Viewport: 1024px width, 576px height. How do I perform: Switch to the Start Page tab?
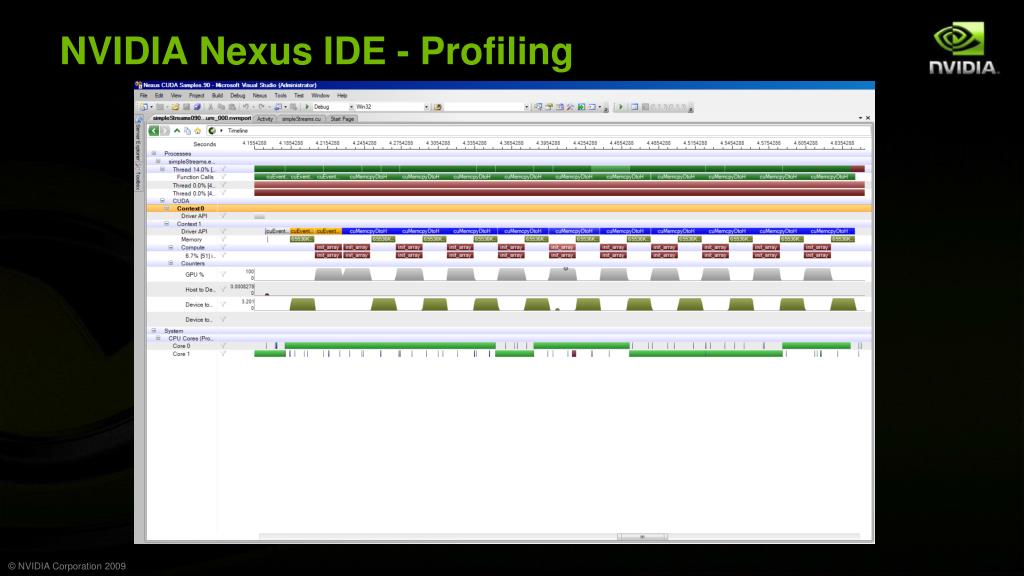point(342,119)
